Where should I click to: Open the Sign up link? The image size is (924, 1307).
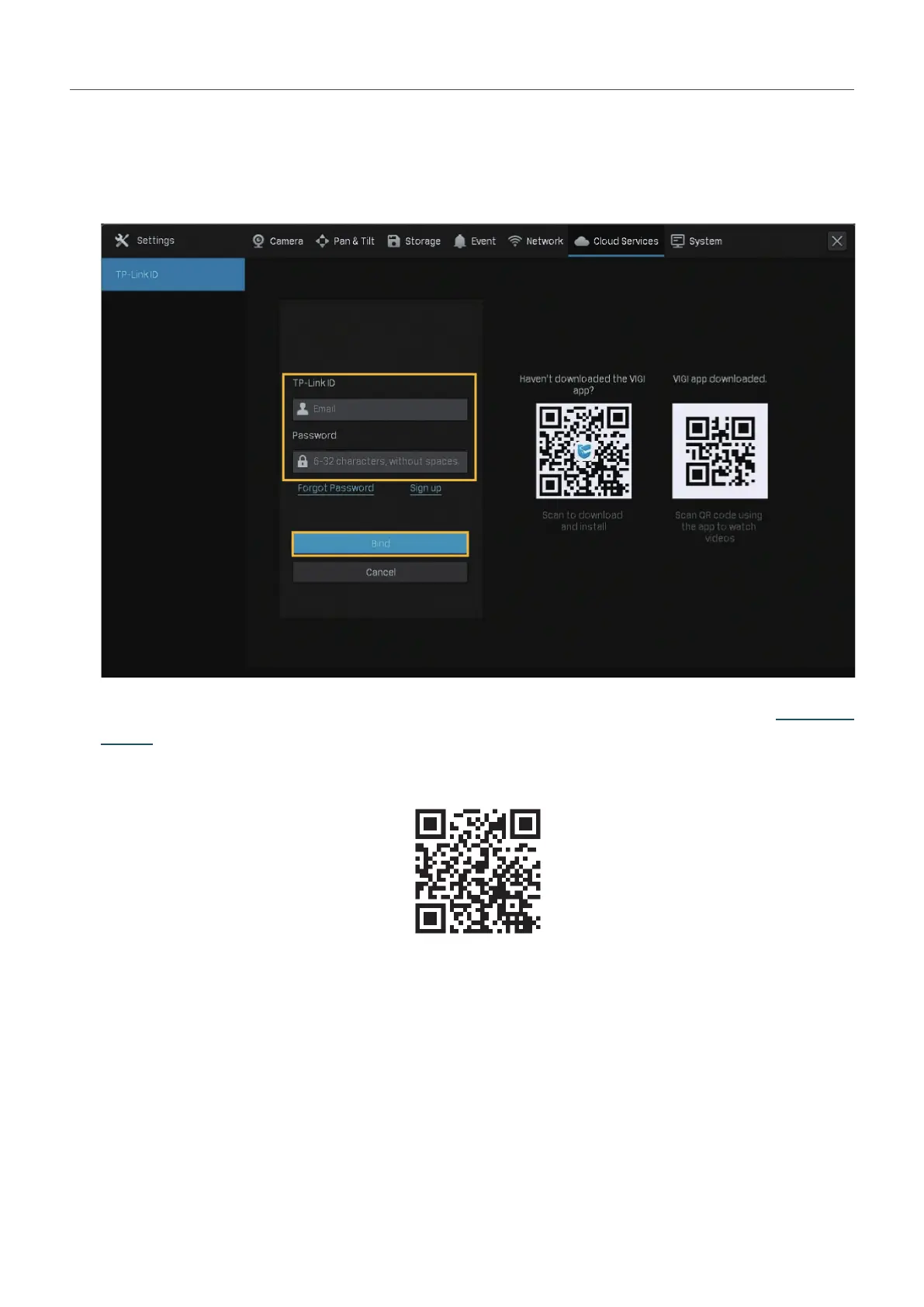coord(425,488)
